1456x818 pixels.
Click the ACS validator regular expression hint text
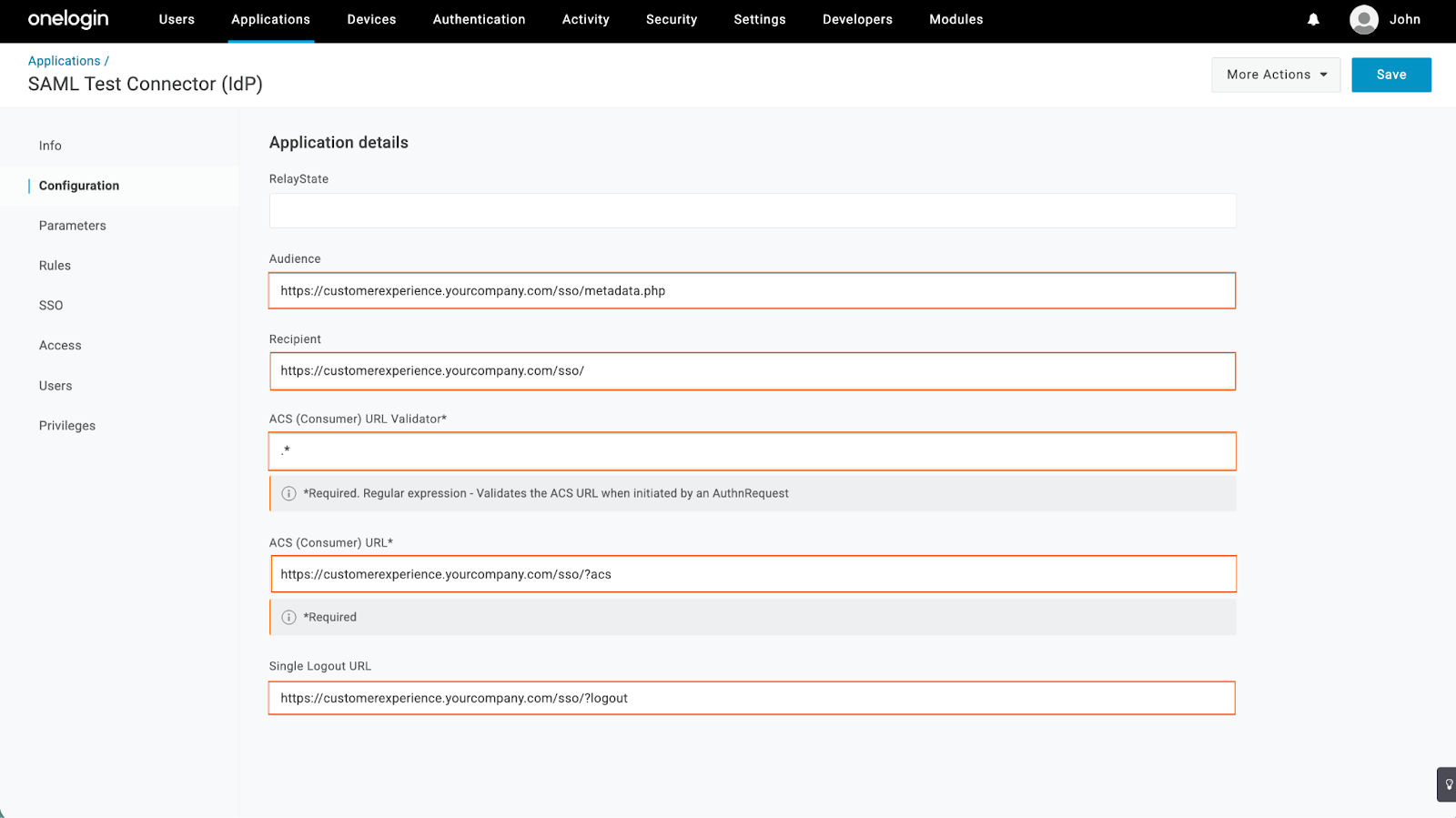(x=546, y=493)
